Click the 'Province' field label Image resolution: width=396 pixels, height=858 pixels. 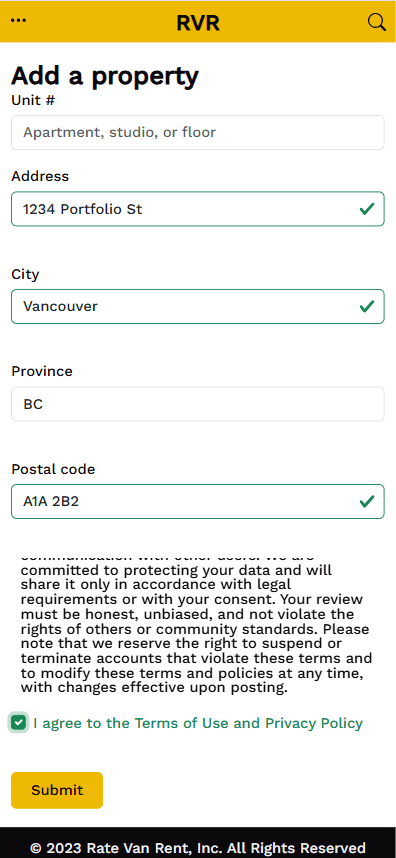point(42,372)
